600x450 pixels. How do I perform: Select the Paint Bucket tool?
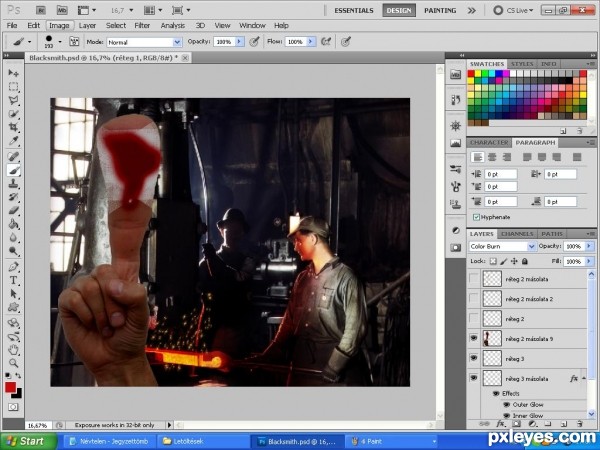[x=13, y=224]
